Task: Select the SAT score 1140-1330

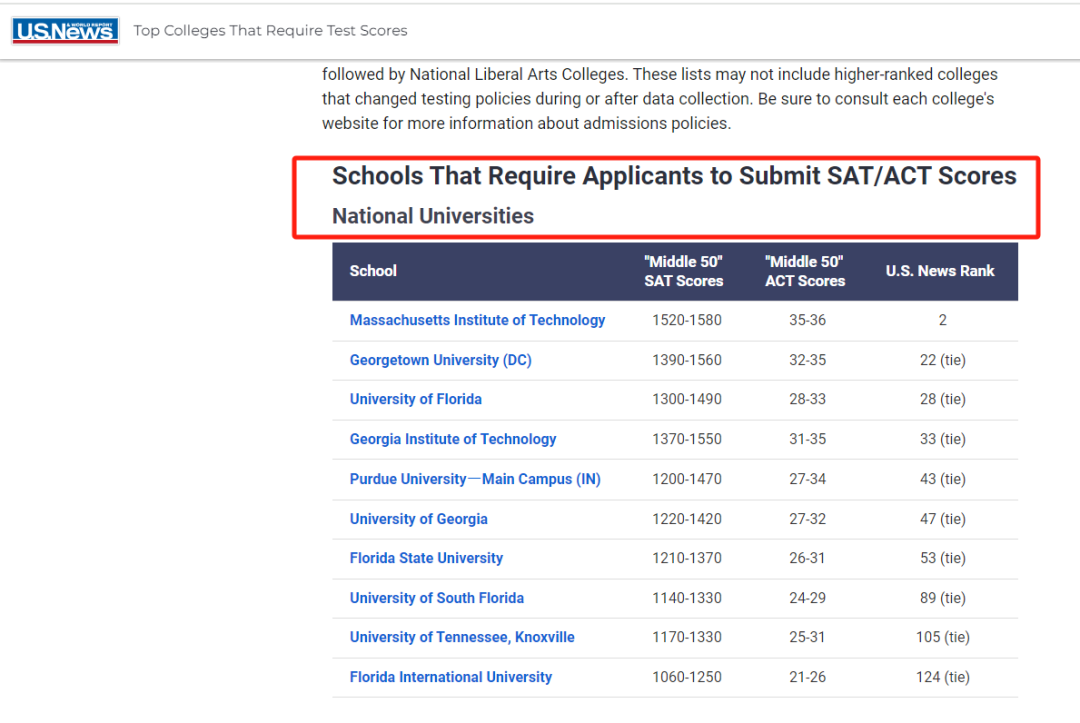Action: 687,598
